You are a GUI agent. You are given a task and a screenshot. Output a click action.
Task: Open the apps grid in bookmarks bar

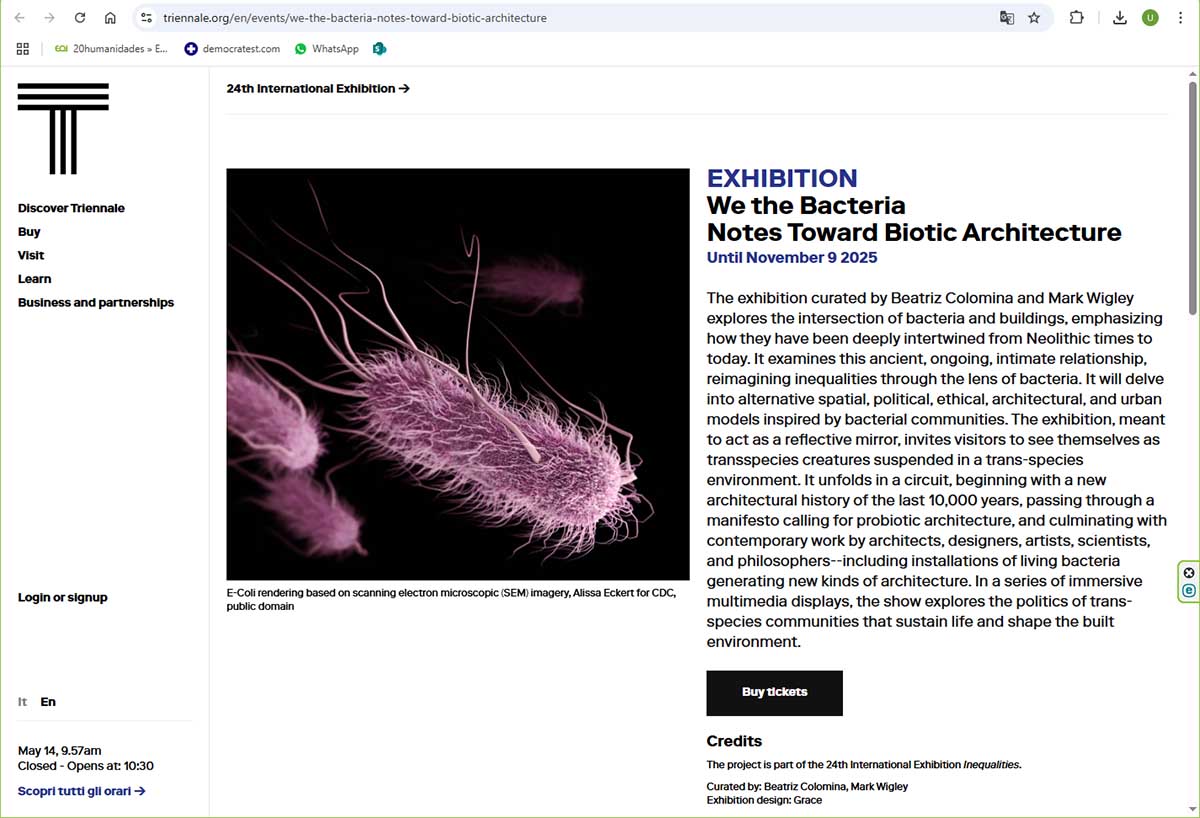[x=22, y=48]
